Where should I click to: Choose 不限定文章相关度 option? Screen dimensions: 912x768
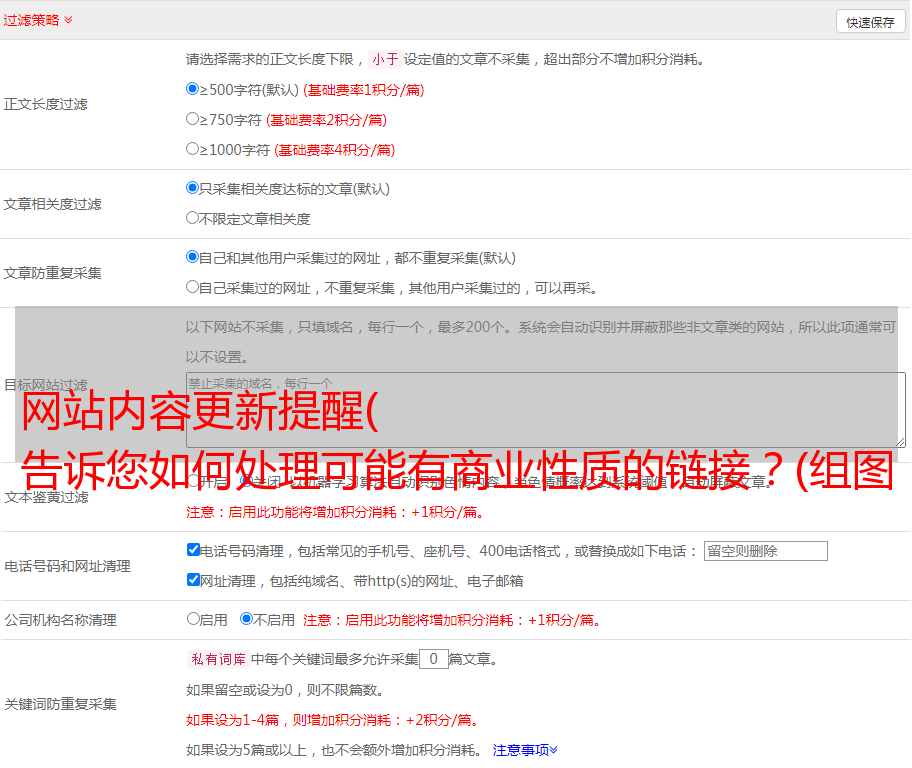coord(192,218)
